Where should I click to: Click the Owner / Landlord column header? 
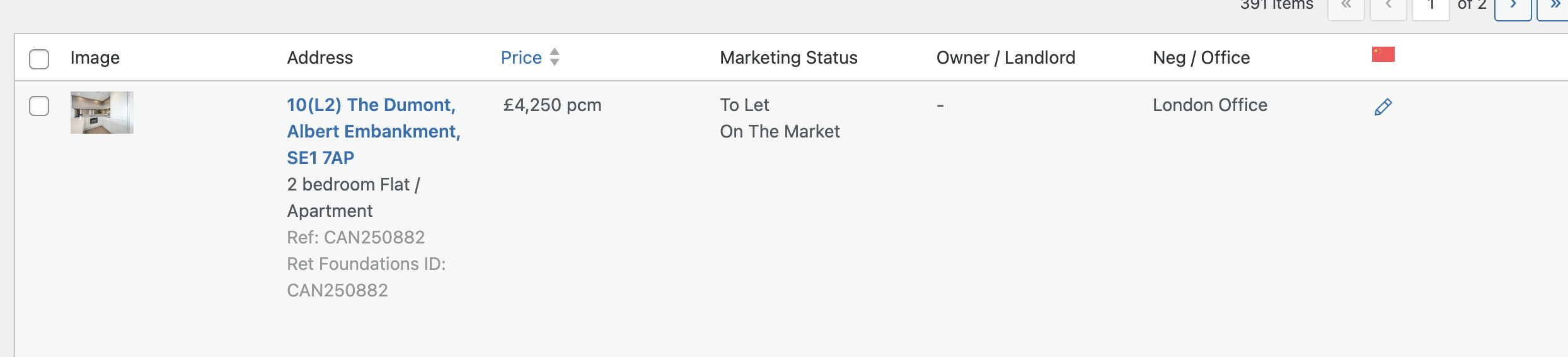(1006, 57)
